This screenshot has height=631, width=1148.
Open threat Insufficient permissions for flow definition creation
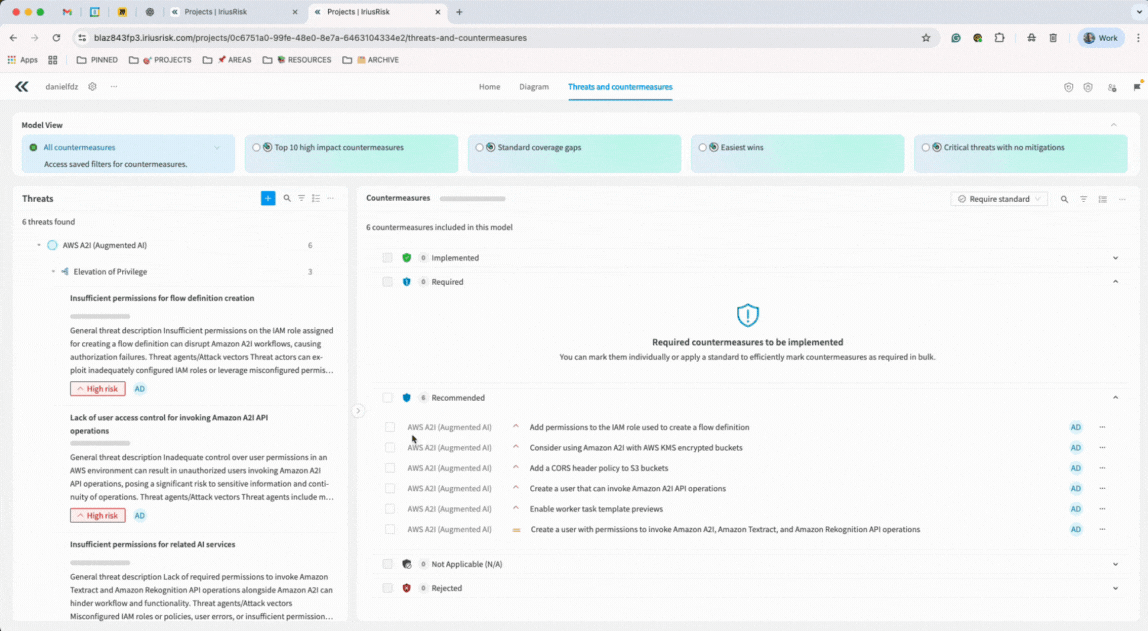[162, 298]
